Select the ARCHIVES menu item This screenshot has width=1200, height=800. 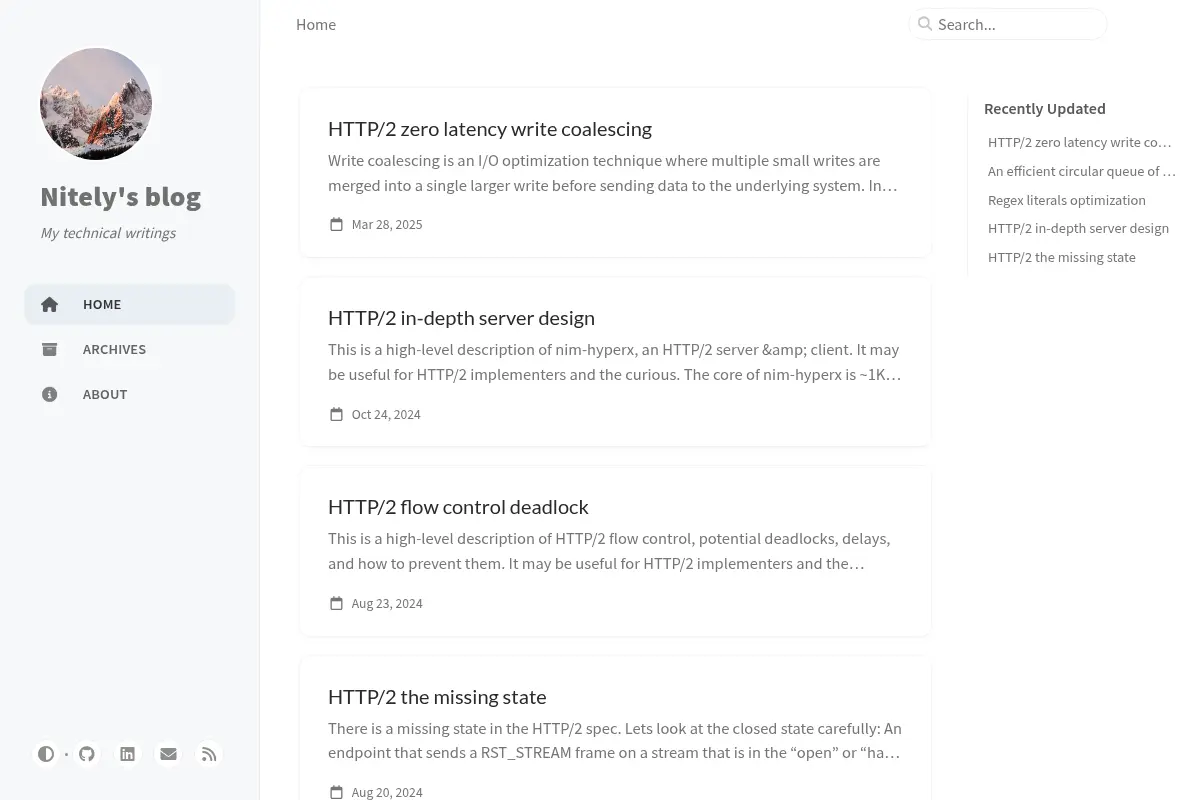[130, 349]
